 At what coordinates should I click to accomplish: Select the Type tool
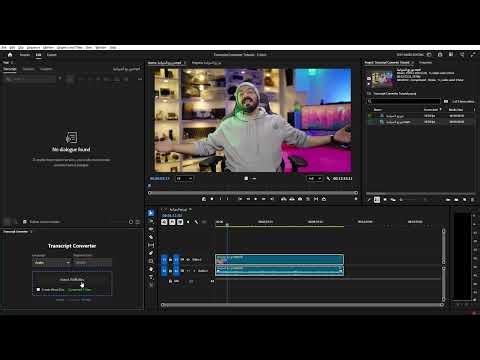151,277
